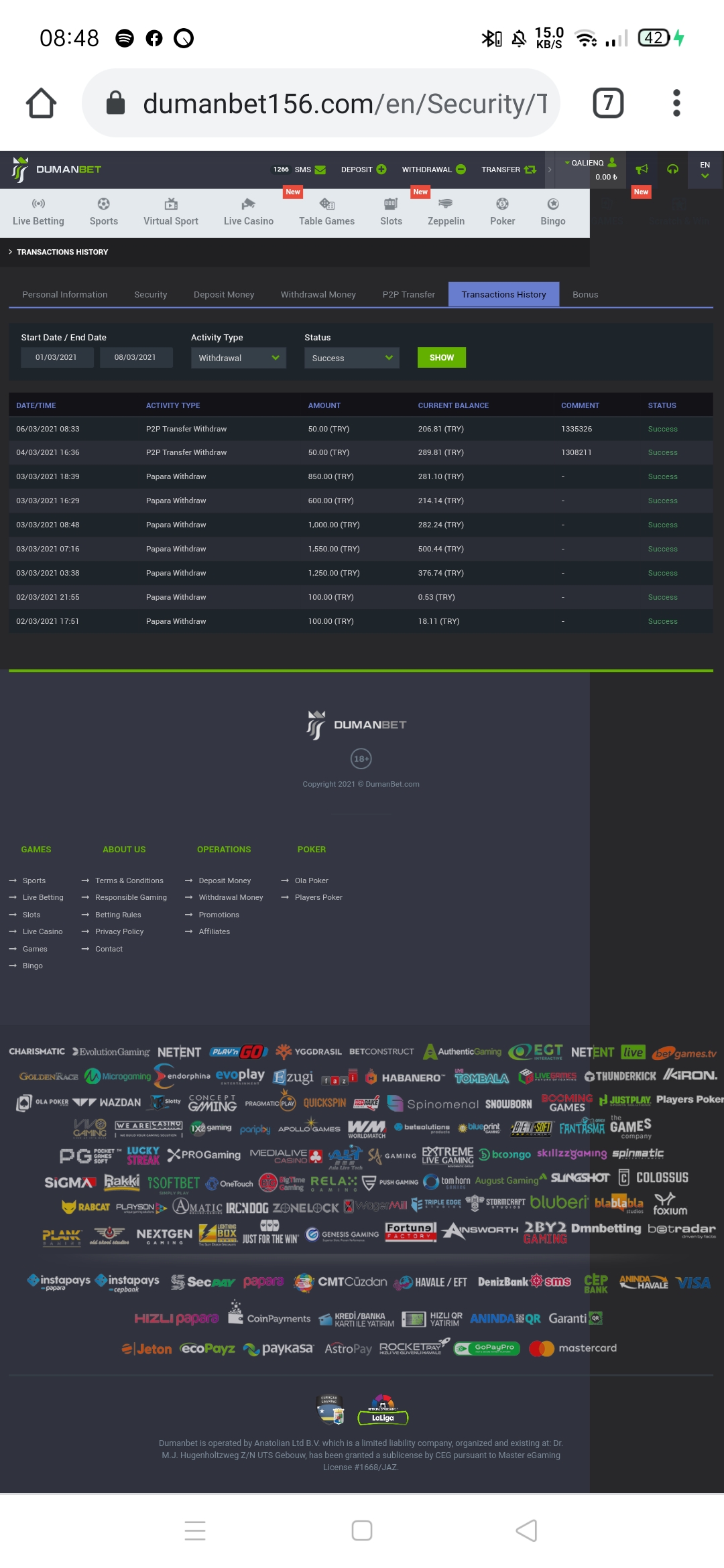Expand the EN language dropdown
The width and height of the screenshot is (724, 1568).
click(705, 170)
